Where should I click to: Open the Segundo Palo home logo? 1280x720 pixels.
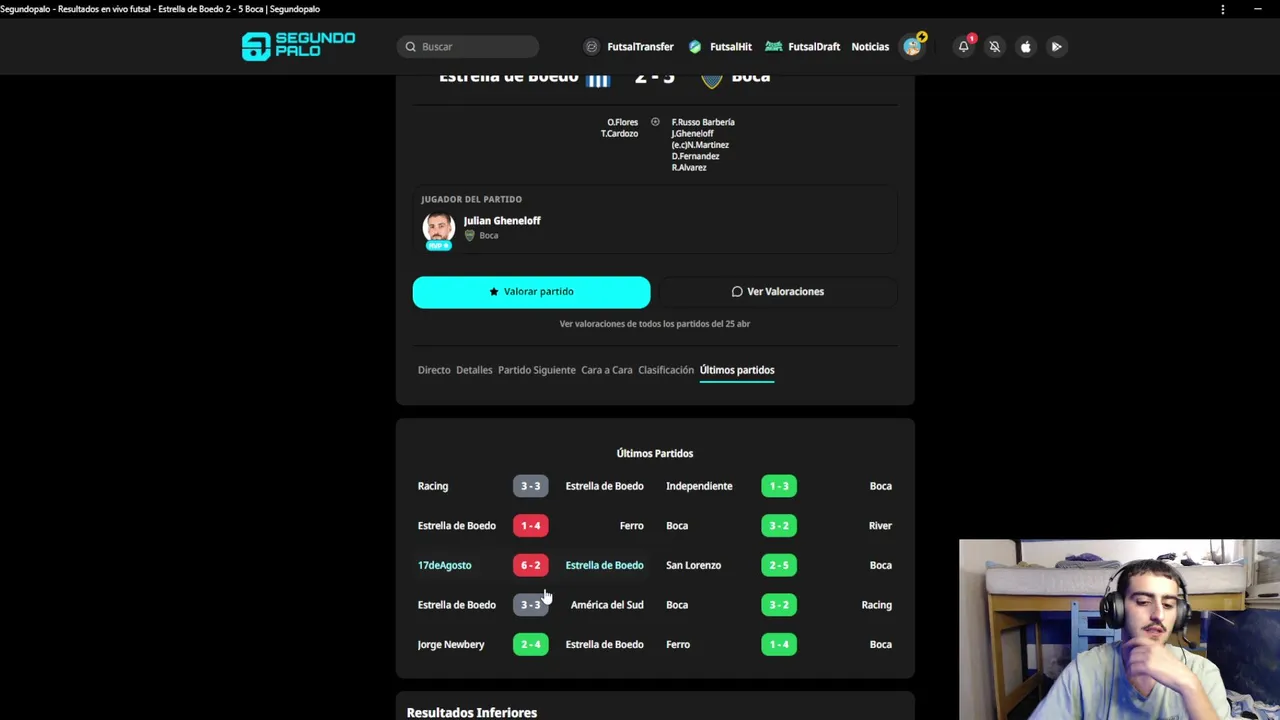(298, 46)
